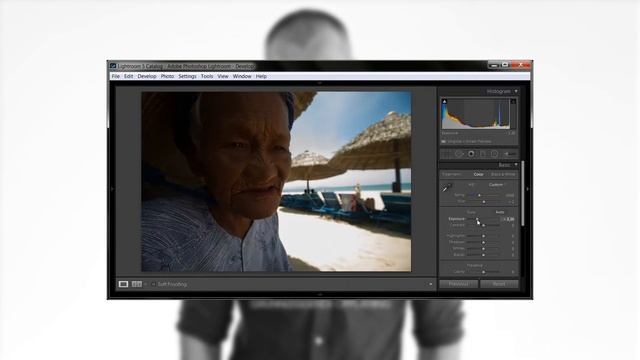Image resolution: width=640 pixels, height=360 pixels.
Task: Click the Whites slider handle
Action: click(484, 248)
